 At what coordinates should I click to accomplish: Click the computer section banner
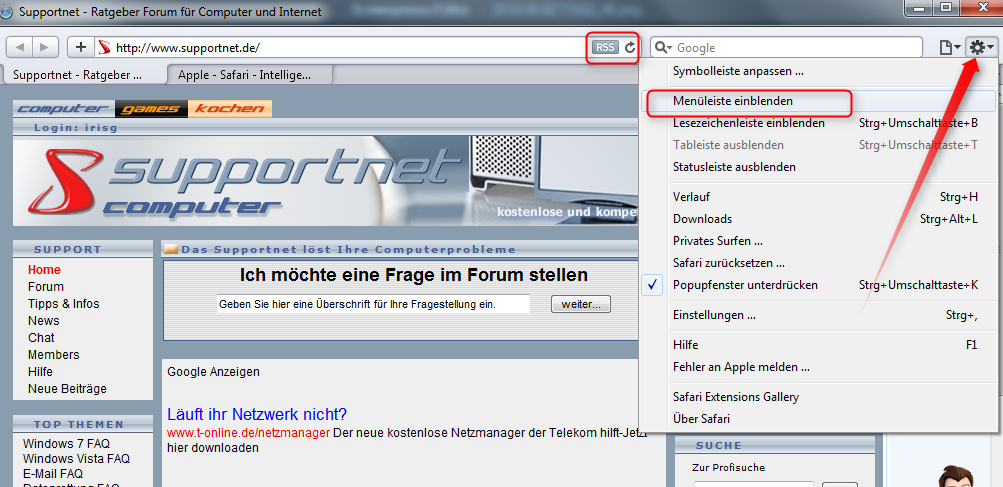64,109
